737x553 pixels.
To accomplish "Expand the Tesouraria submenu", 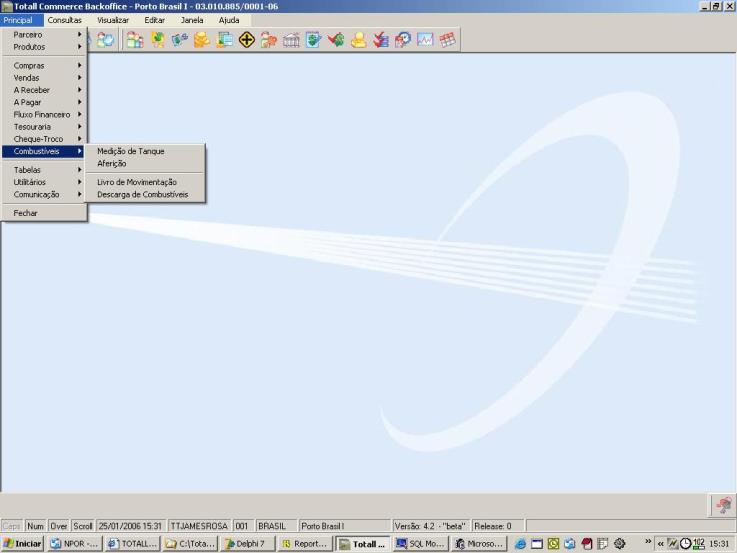I will pos(44,127).
